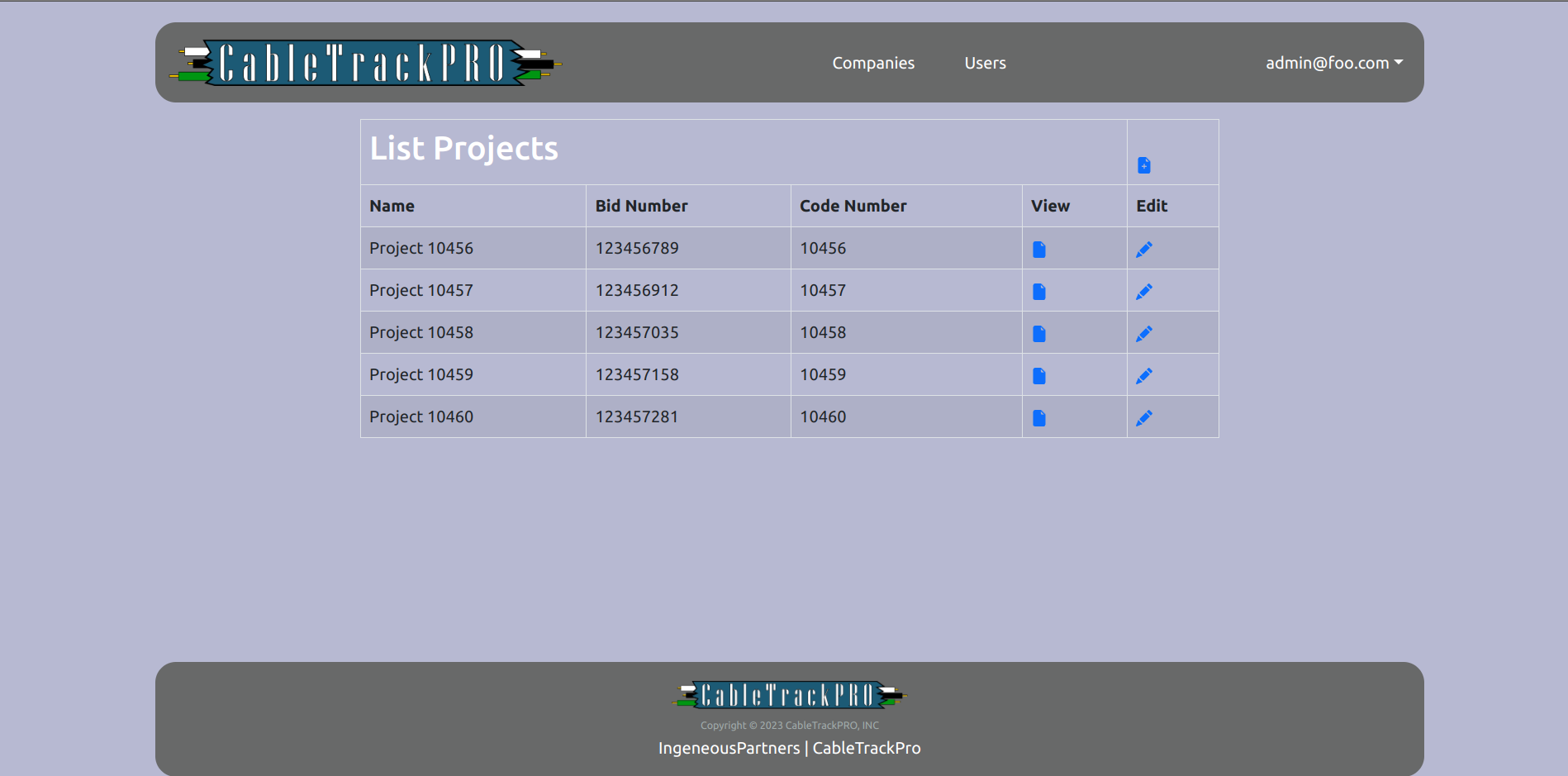Select bid number 123457035

[x=637, y=332]
